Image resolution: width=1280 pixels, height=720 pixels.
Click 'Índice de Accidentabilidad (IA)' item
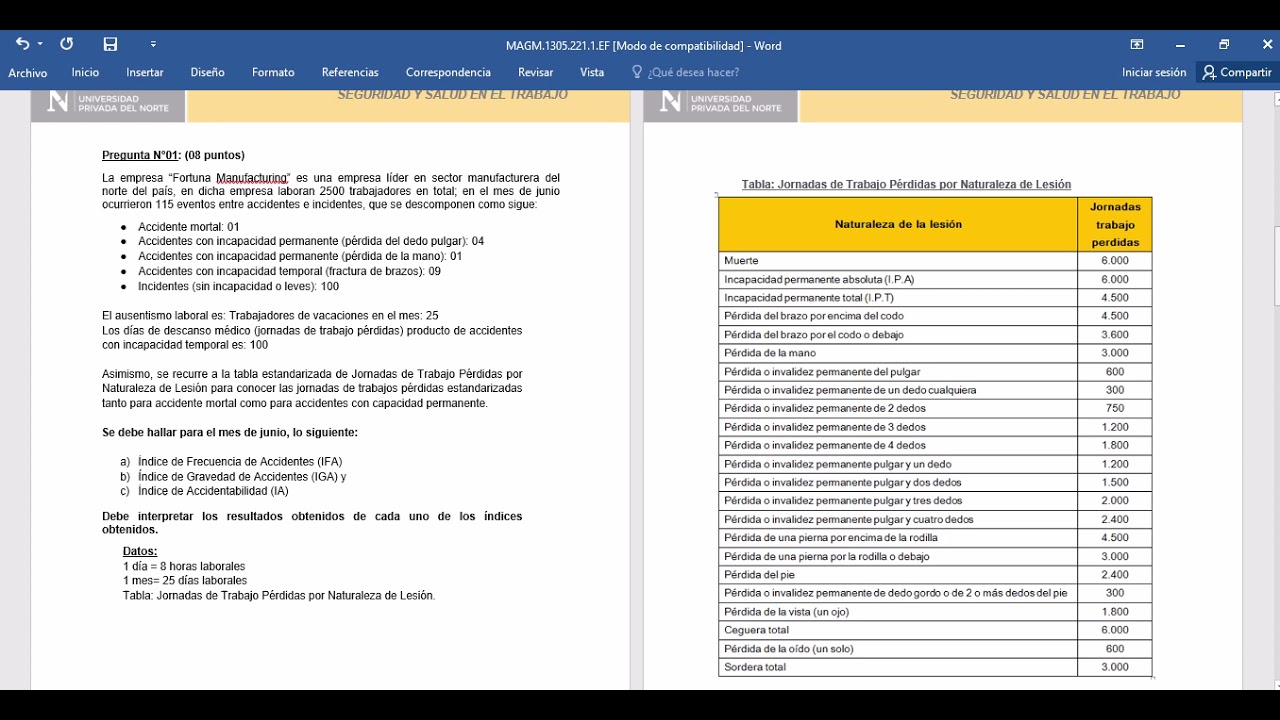[213, 491]
